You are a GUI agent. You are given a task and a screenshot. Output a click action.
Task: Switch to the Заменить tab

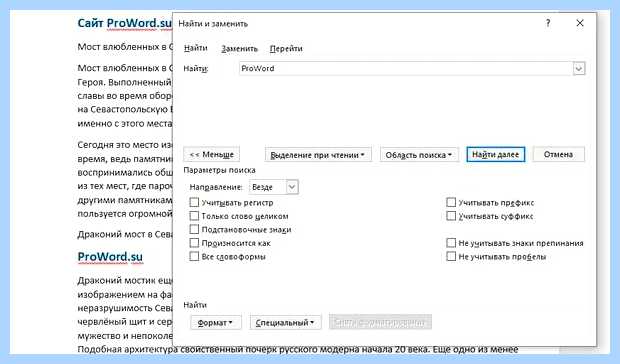239,49
